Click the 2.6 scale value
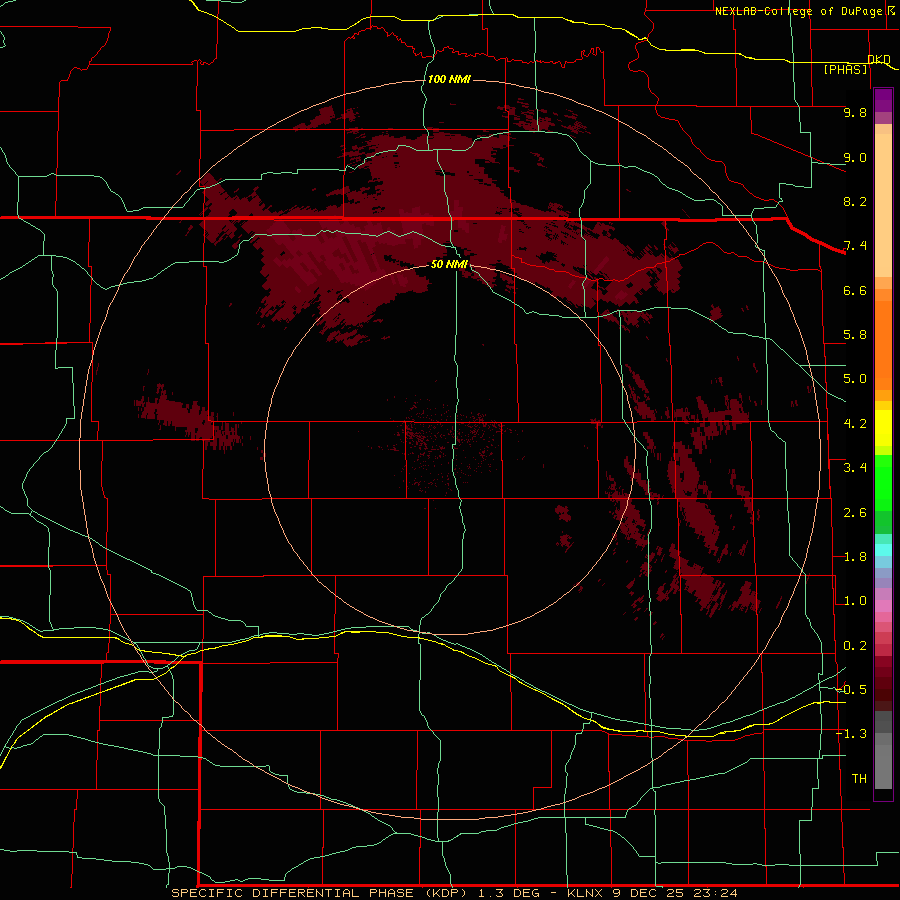900x900 pixels. point(855,513)
